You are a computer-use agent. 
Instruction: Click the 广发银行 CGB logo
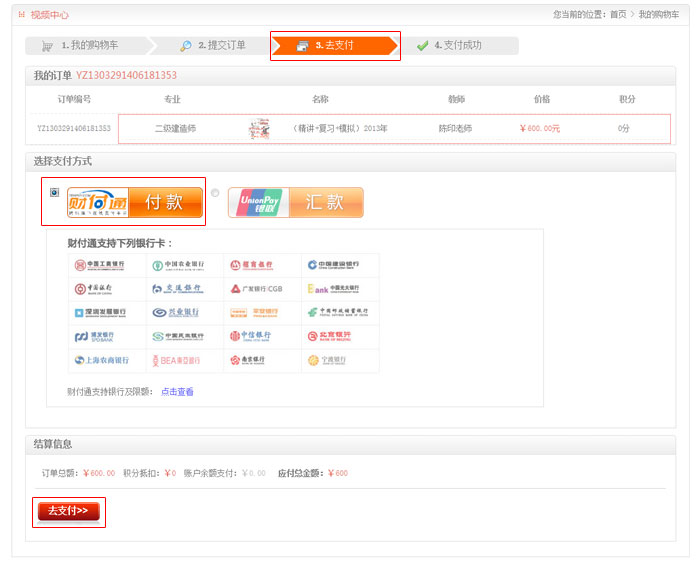(x=256, y=289)
